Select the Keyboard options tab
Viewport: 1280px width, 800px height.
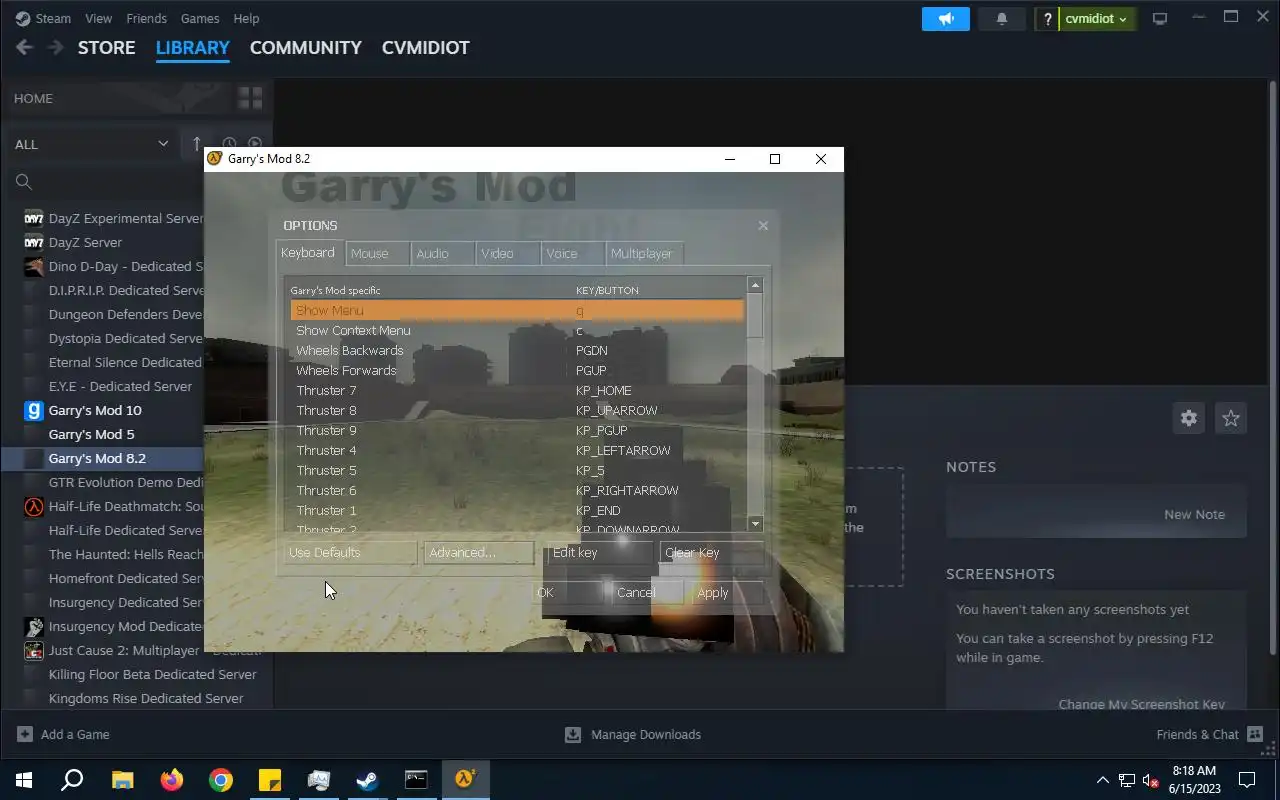click(309, 253)
